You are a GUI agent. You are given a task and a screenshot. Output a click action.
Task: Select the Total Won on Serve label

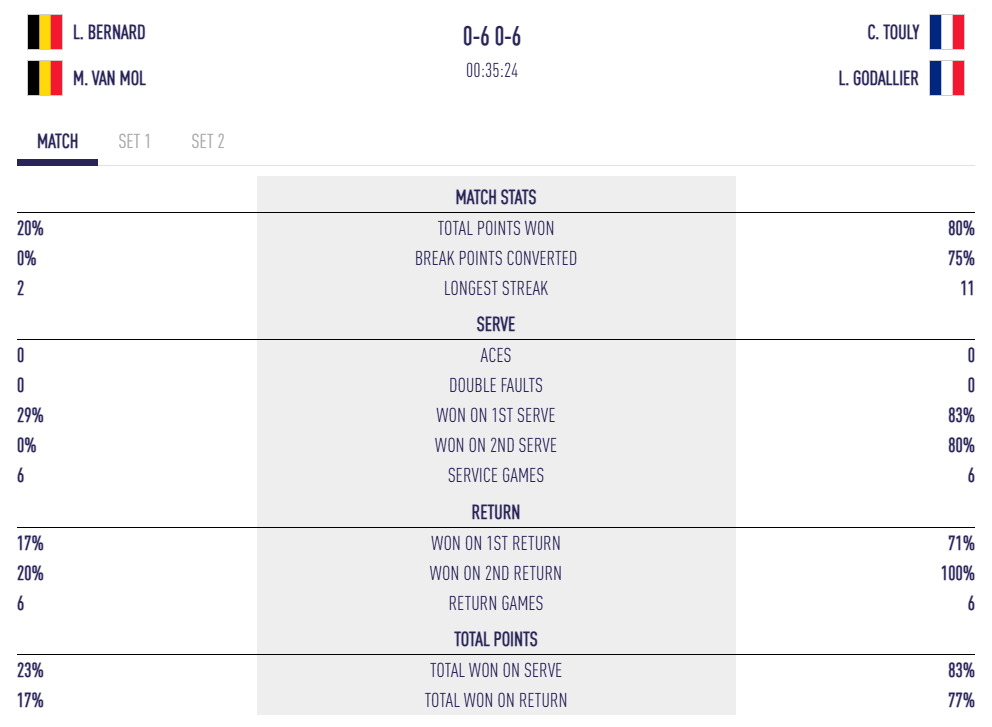[x=496, y=670]
